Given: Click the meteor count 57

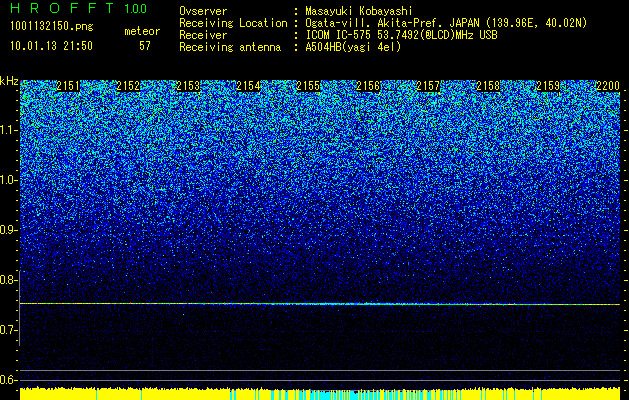Looking at the screenshot, I should [x=145, y=46].
